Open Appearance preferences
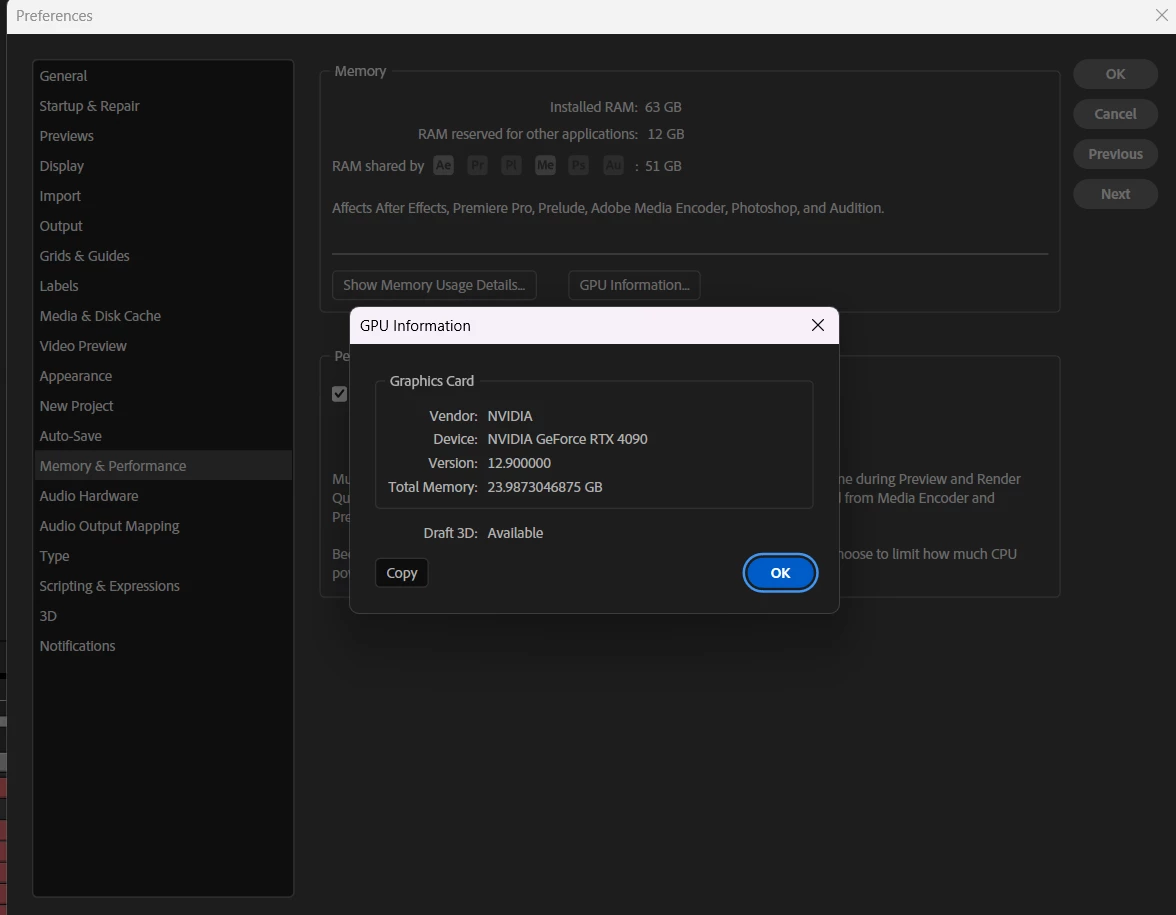This screenshot has height=915, width=1176. point(163,376)
